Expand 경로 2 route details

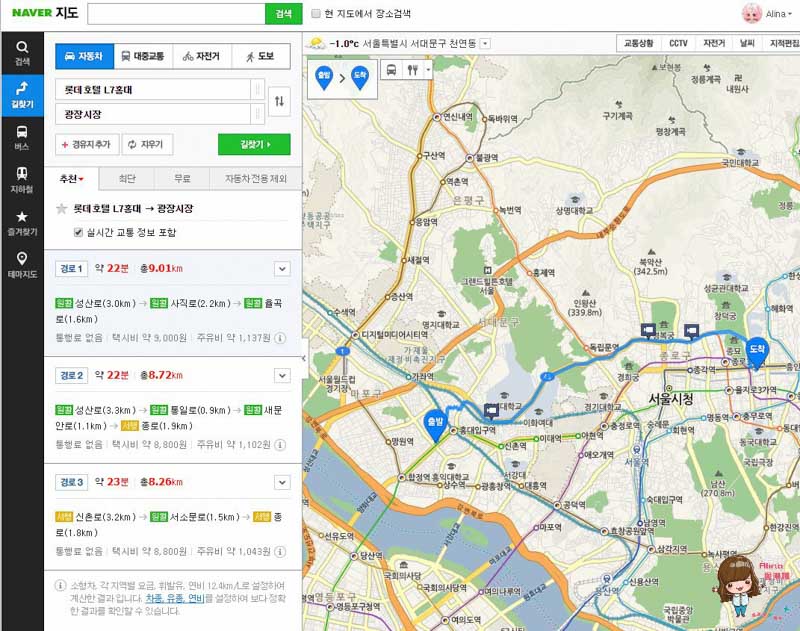[282, 376]
